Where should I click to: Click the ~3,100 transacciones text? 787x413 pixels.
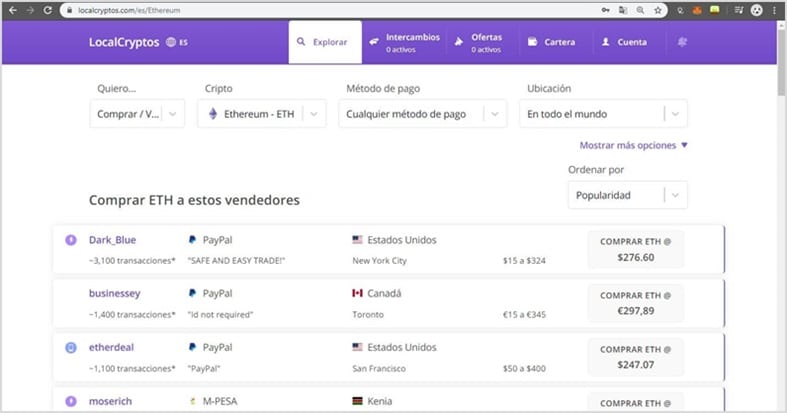click(132, 260)
